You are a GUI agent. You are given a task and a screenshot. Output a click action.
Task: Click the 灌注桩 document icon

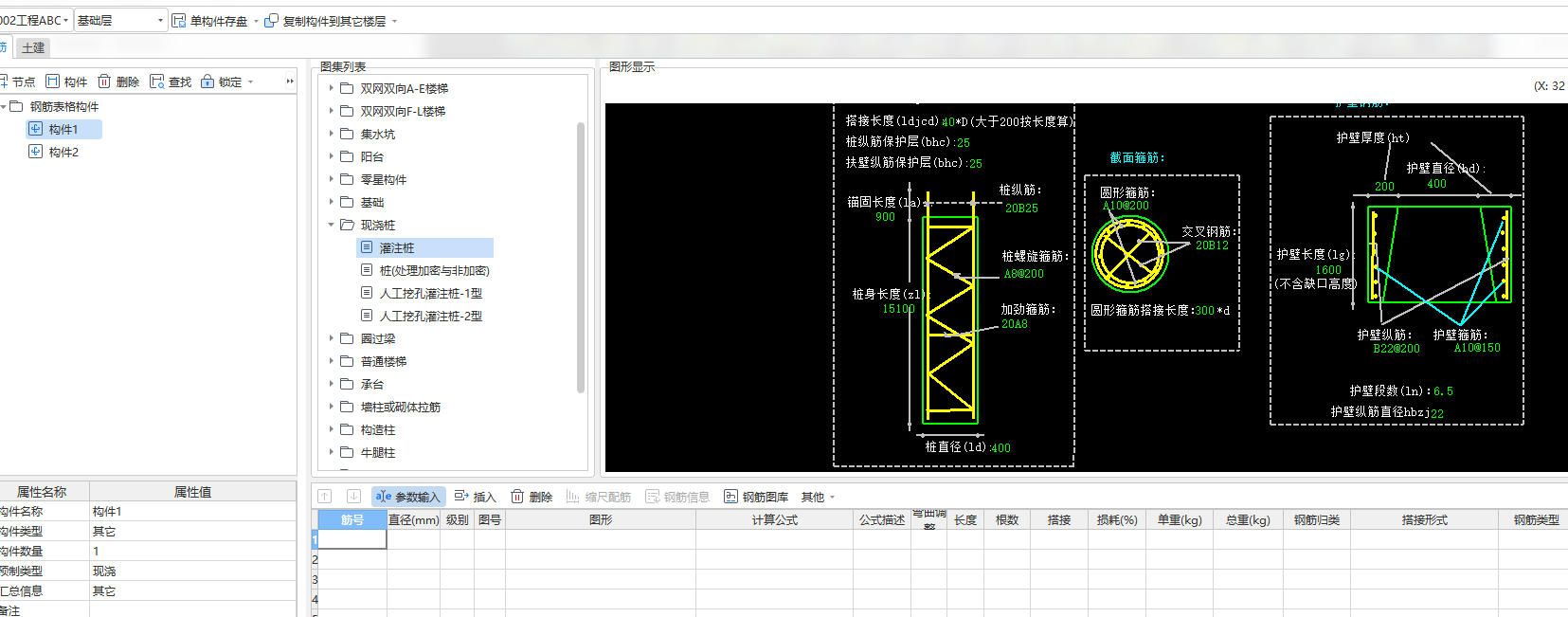pyautogui.click(x=367, y=247)
